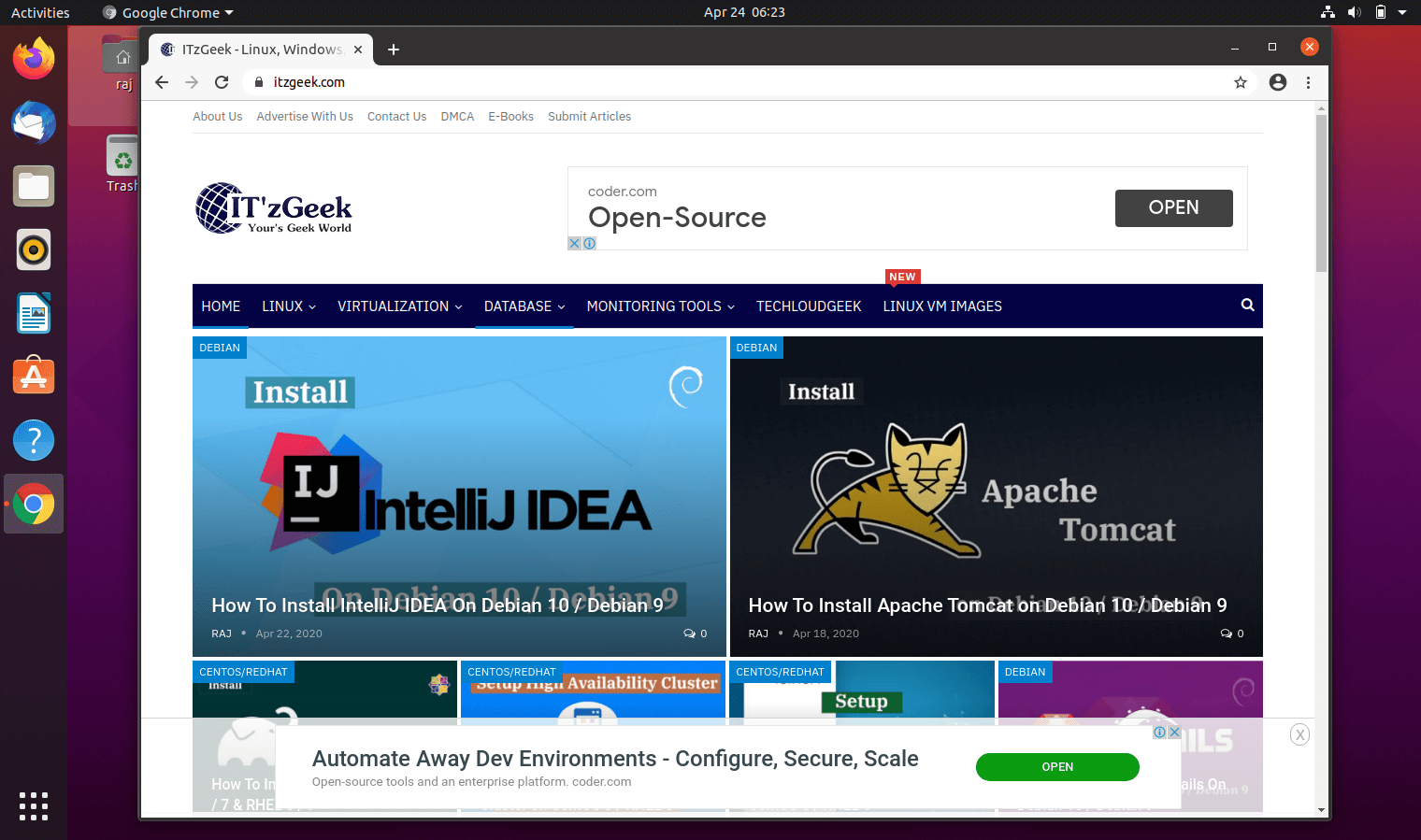Go to HOME in site navigation
Viewport: 1421px width, 840px height.
[221, 306]
